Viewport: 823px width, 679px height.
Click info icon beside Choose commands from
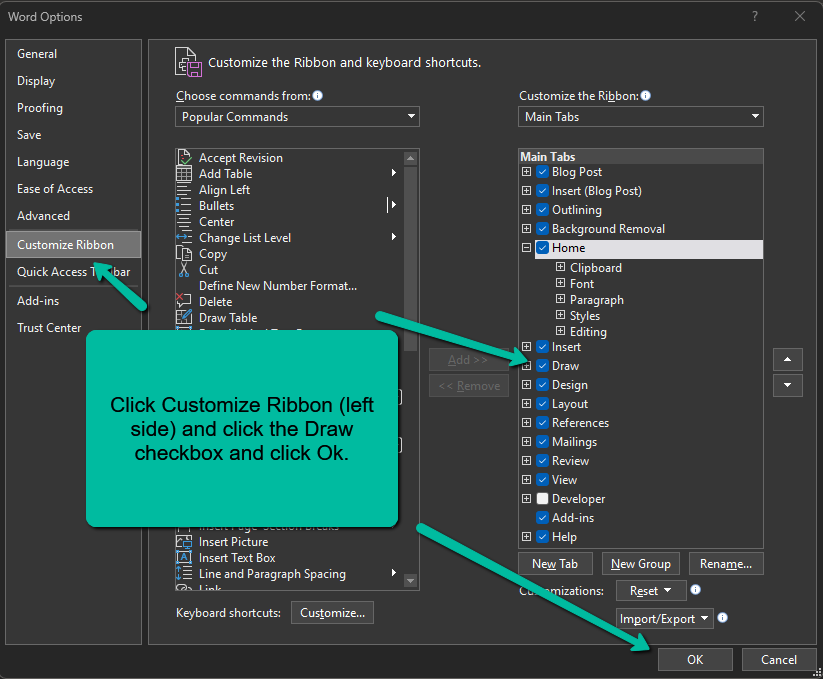318,96
